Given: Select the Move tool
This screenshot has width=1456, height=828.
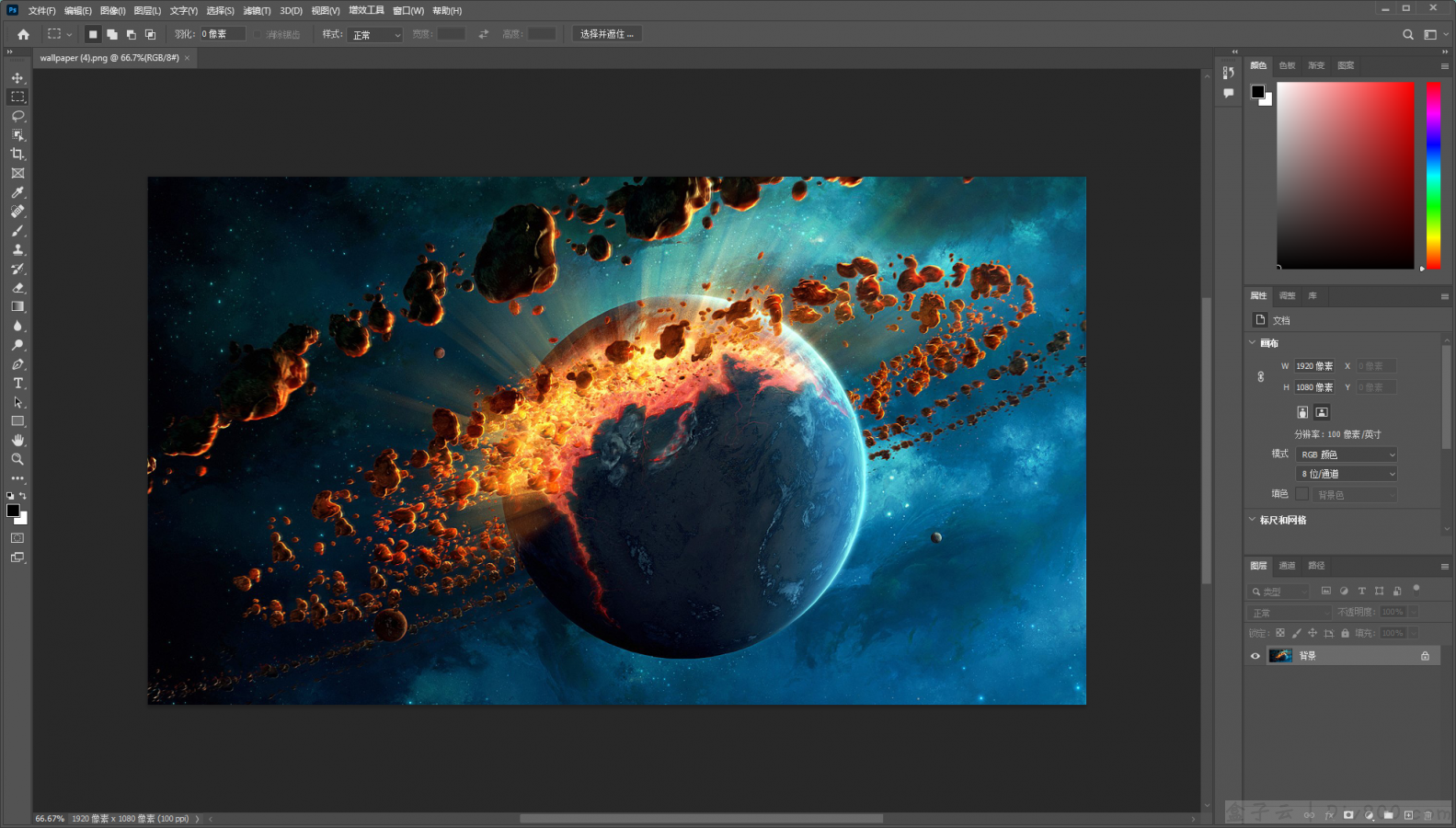Looking at the screenshot, I should coord(17,78).
